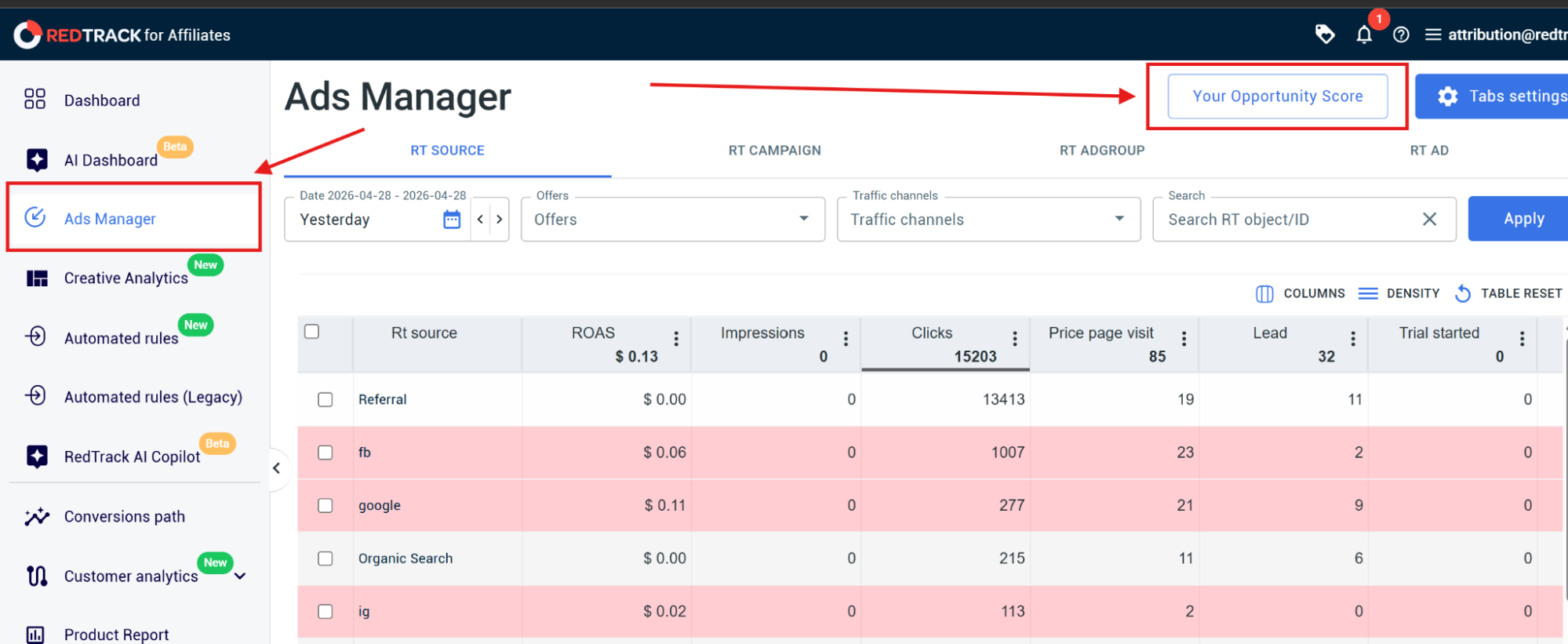
Task: Click ROAS value $ 0.11
Action: click(x=665, y=506)
